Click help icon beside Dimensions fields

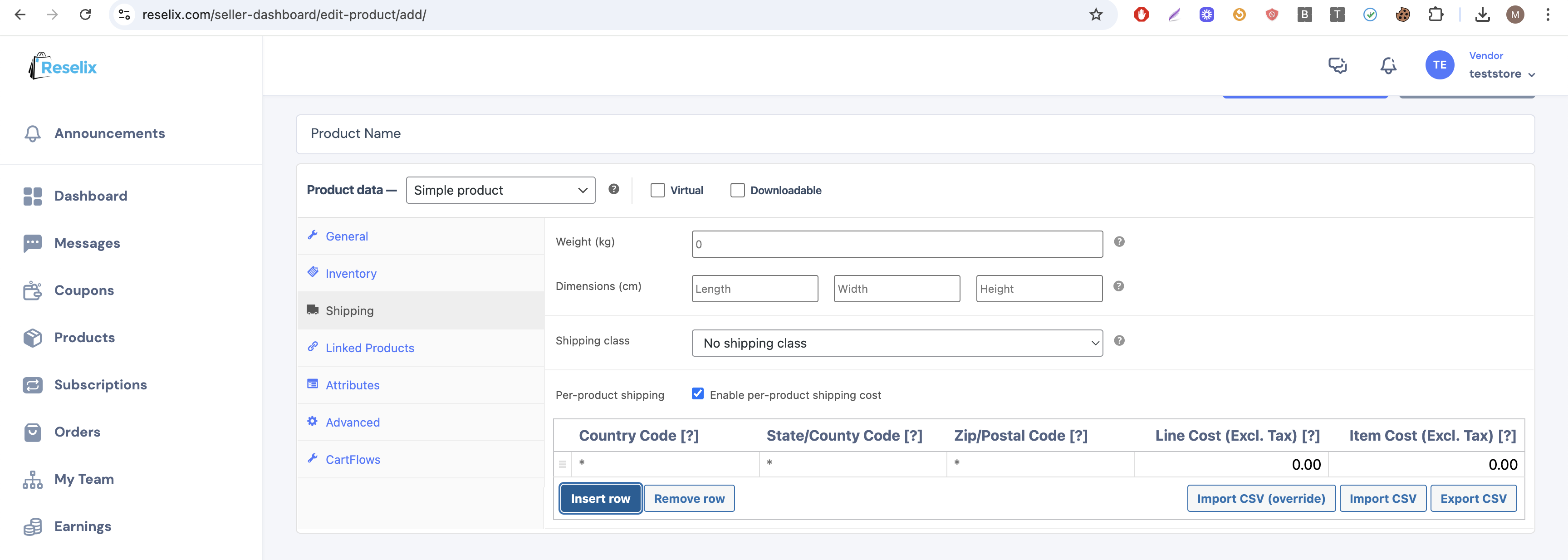tap(1119, 286)
